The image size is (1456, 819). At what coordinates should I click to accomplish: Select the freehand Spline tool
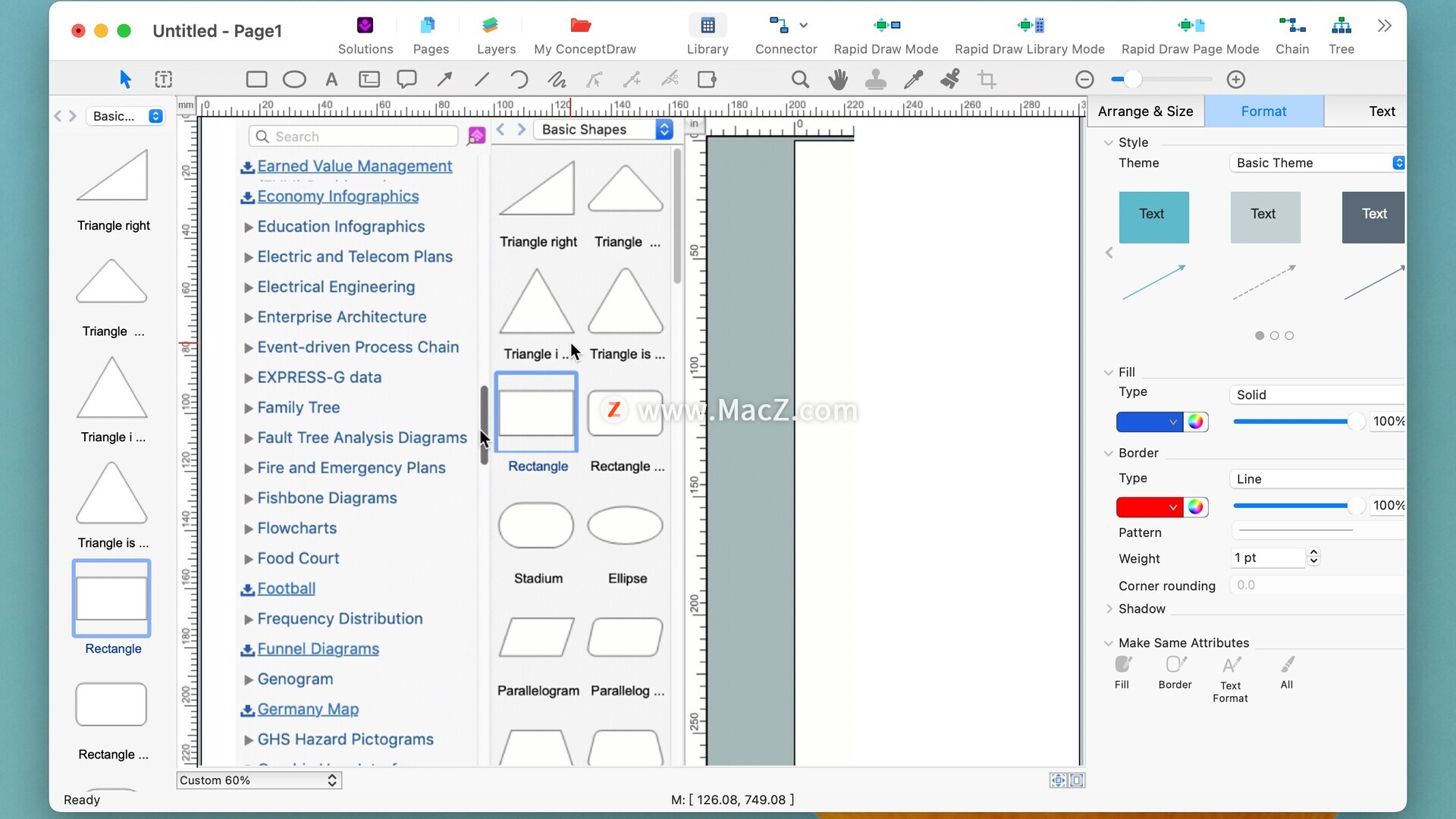[557, 79]
